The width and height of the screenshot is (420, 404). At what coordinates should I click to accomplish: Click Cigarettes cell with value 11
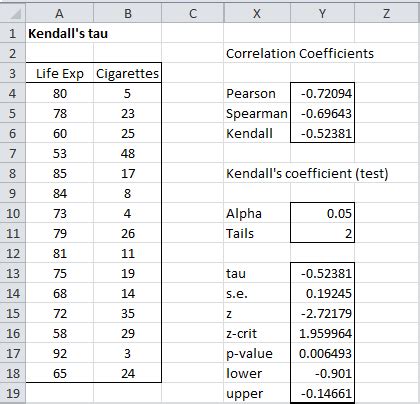[x=128, y=253]
